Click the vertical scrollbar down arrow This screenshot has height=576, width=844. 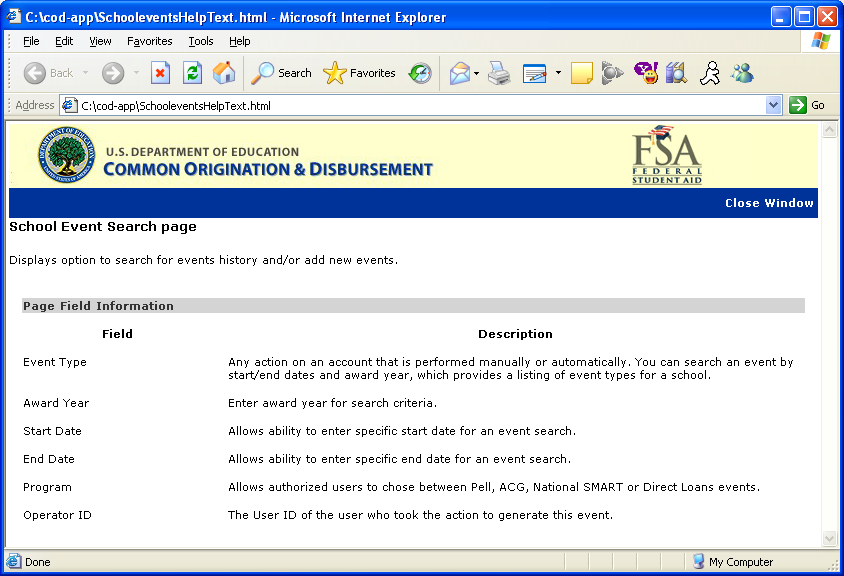click(x=829, y=539)
